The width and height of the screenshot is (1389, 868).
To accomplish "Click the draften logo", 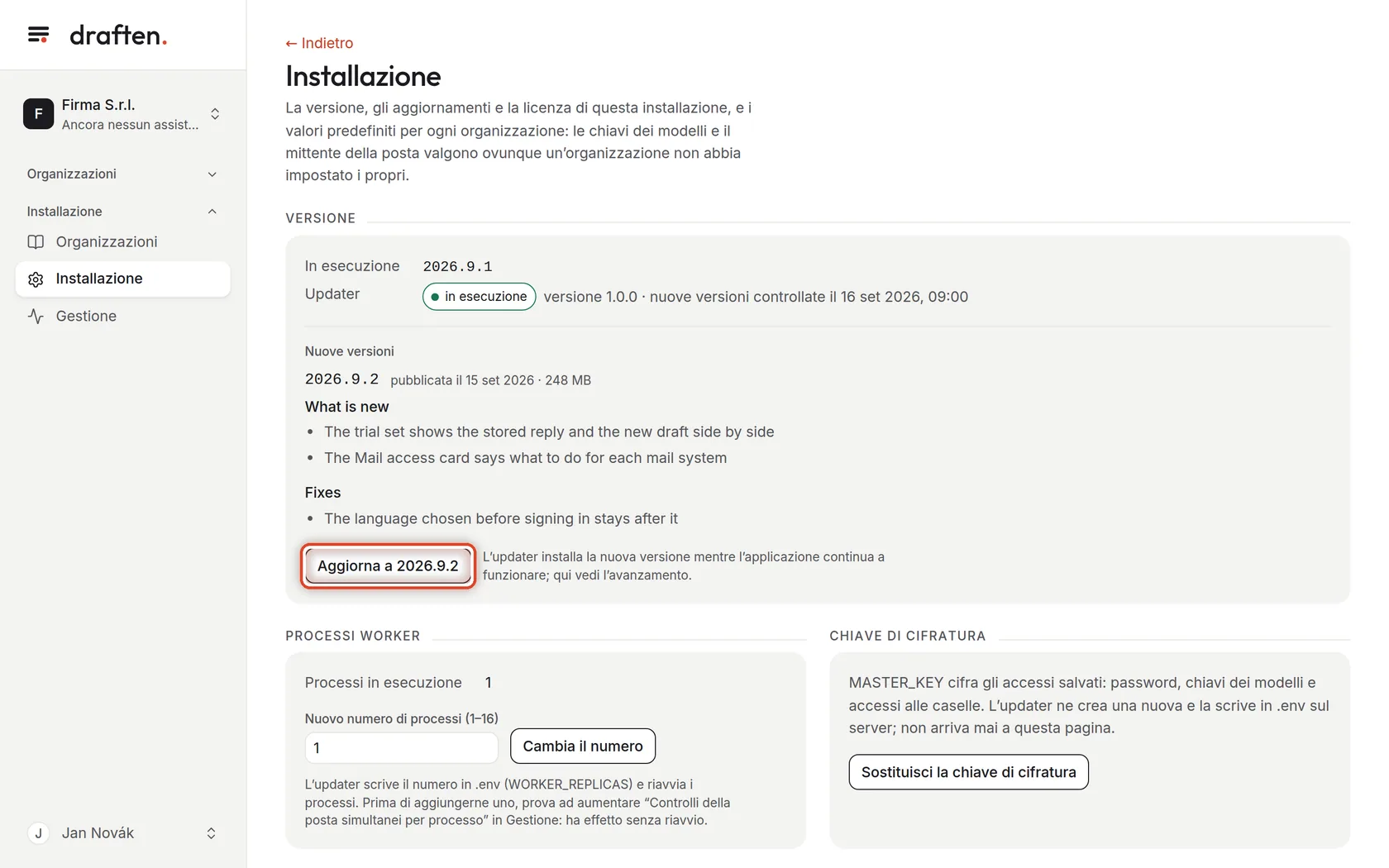I will (x=118, y=35).
